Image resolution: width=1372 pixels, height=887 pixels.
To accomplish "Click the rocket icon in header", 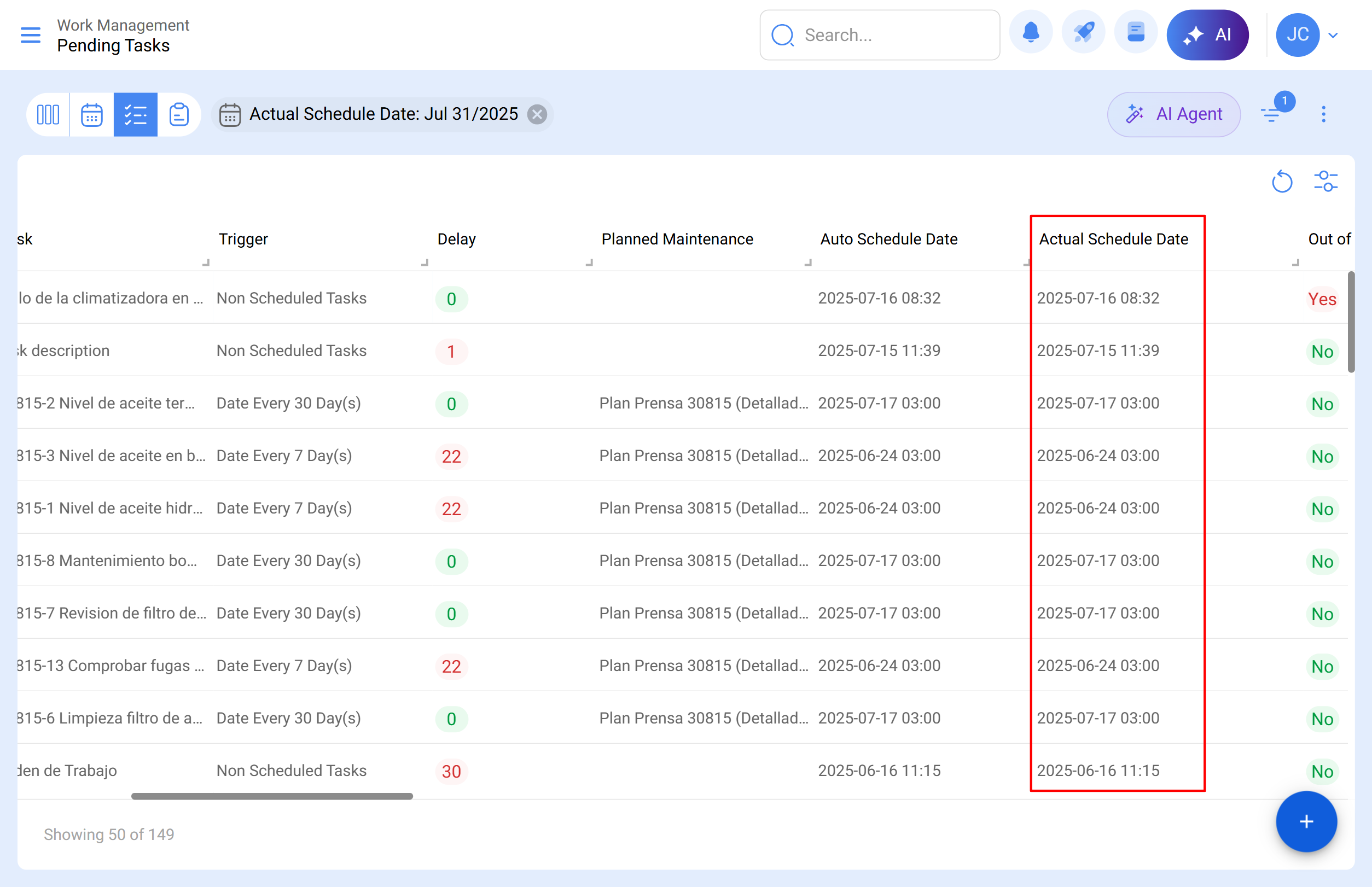I will pos(1083,34).
